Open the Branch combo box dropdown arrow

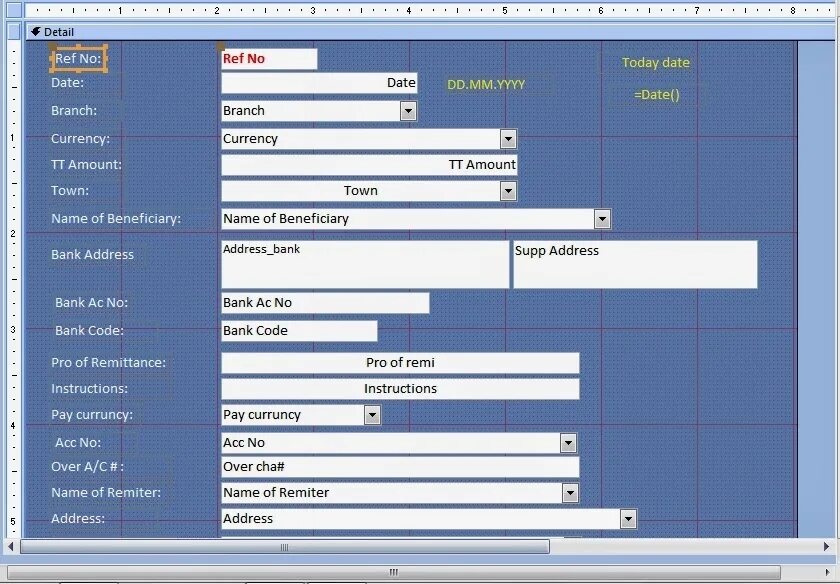pos(408,111)
